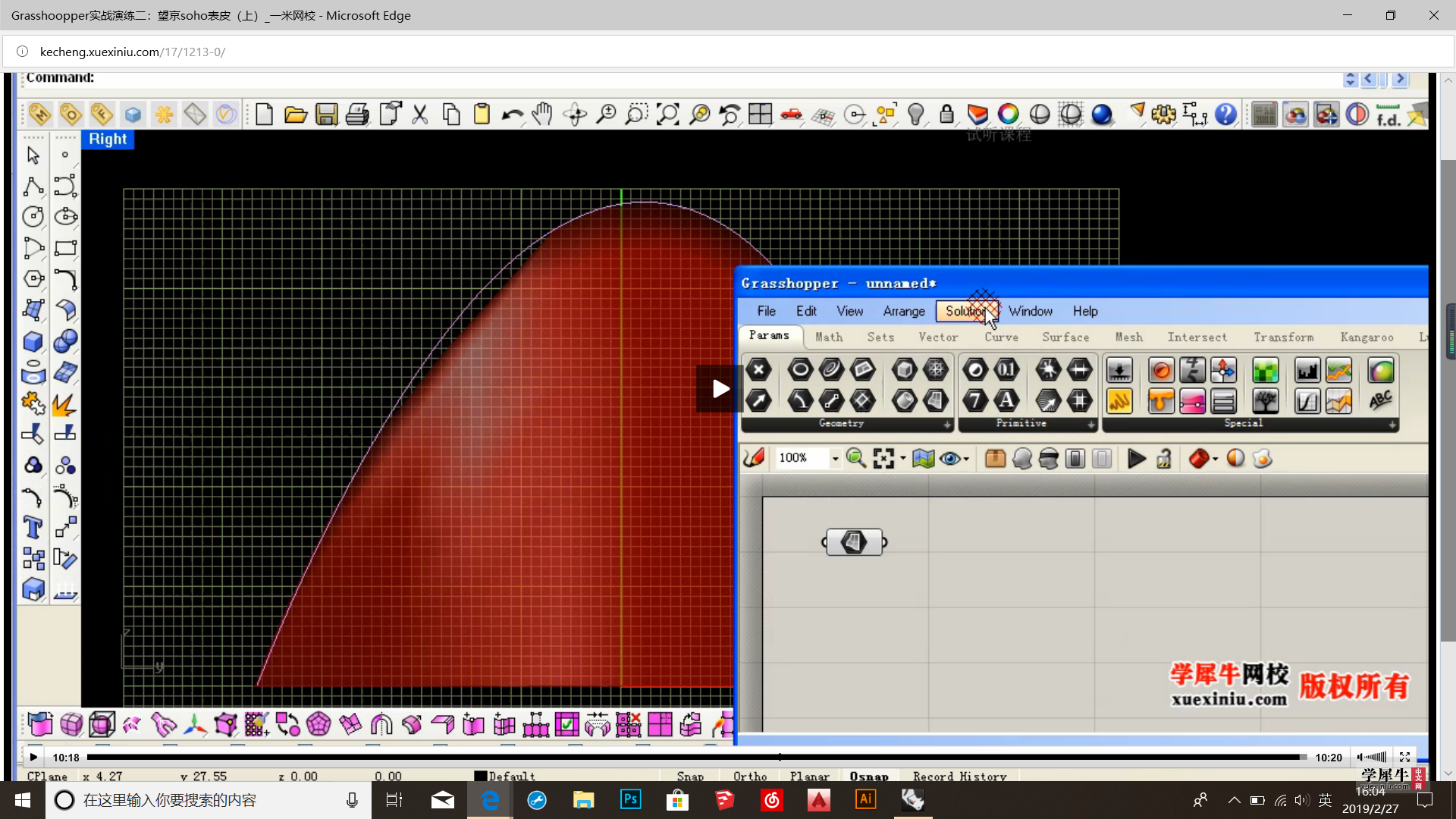This screenshot has width=1456, height=819.
Task: Select the Circle tool in left toolbar
Action: 33,217
